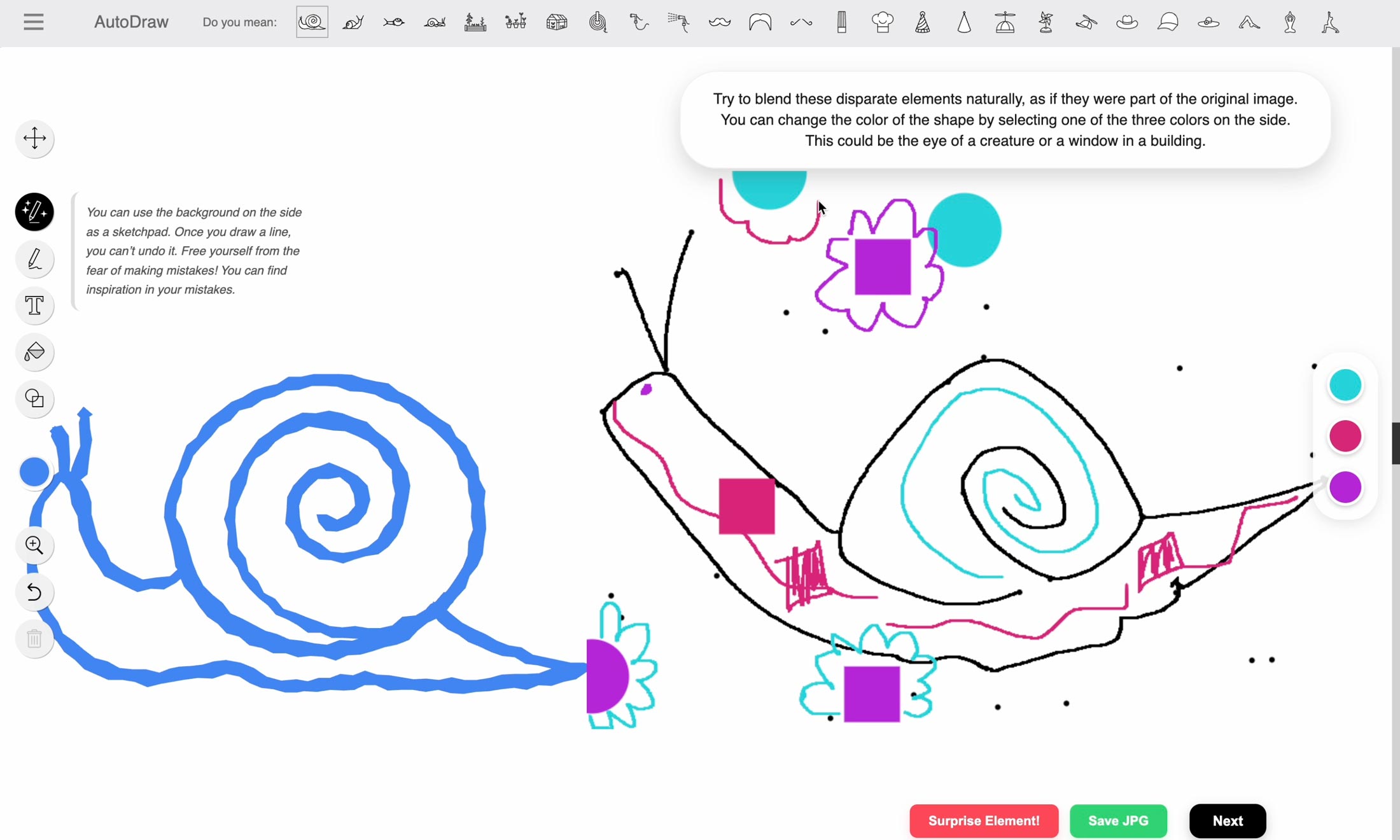Click the Delete trash icon
Screen dimensions: 1400x840
(x=34, y=639)
